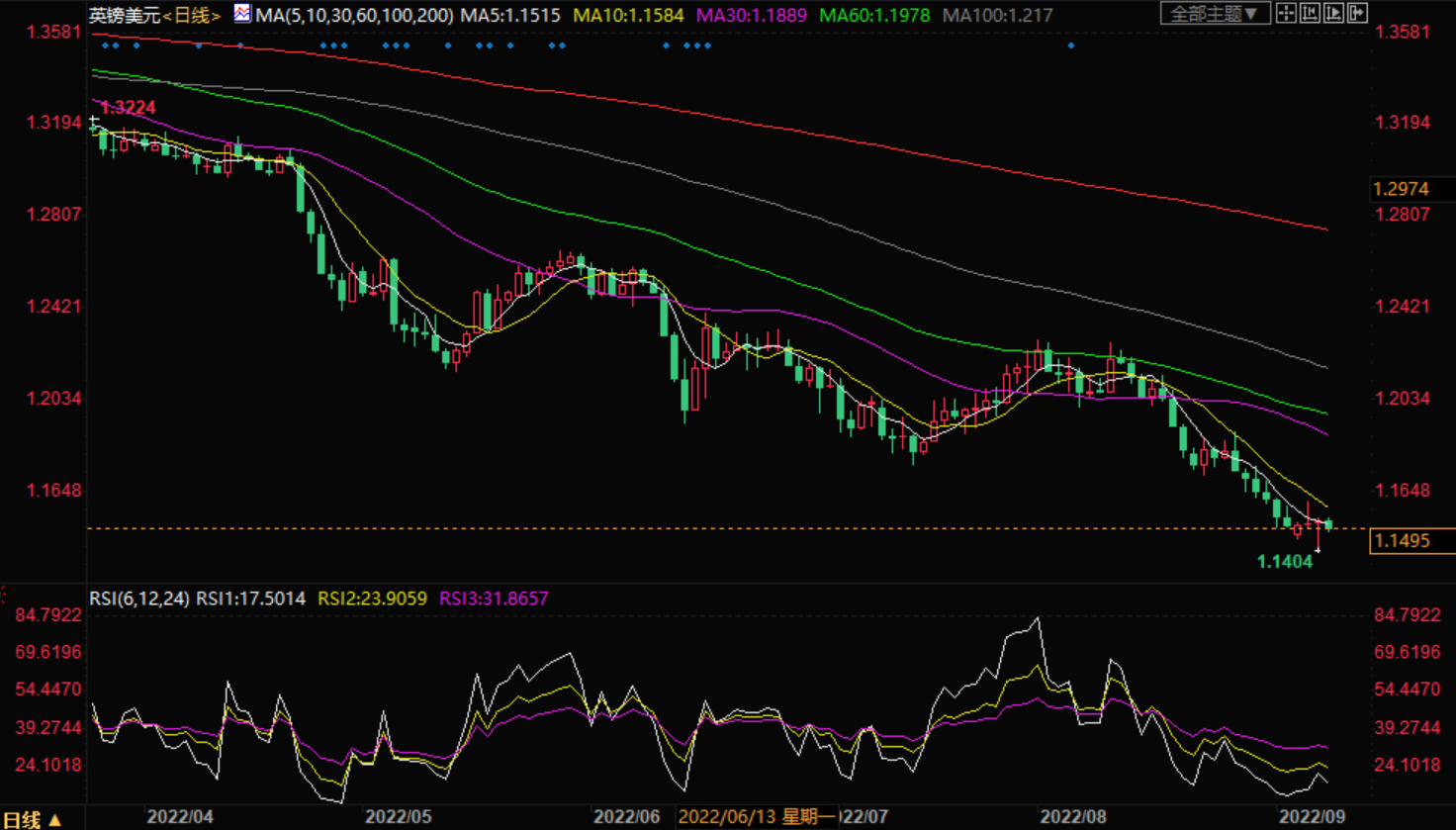
Task: Click the MA30:1.1889 value
Action: coord(752,15)
